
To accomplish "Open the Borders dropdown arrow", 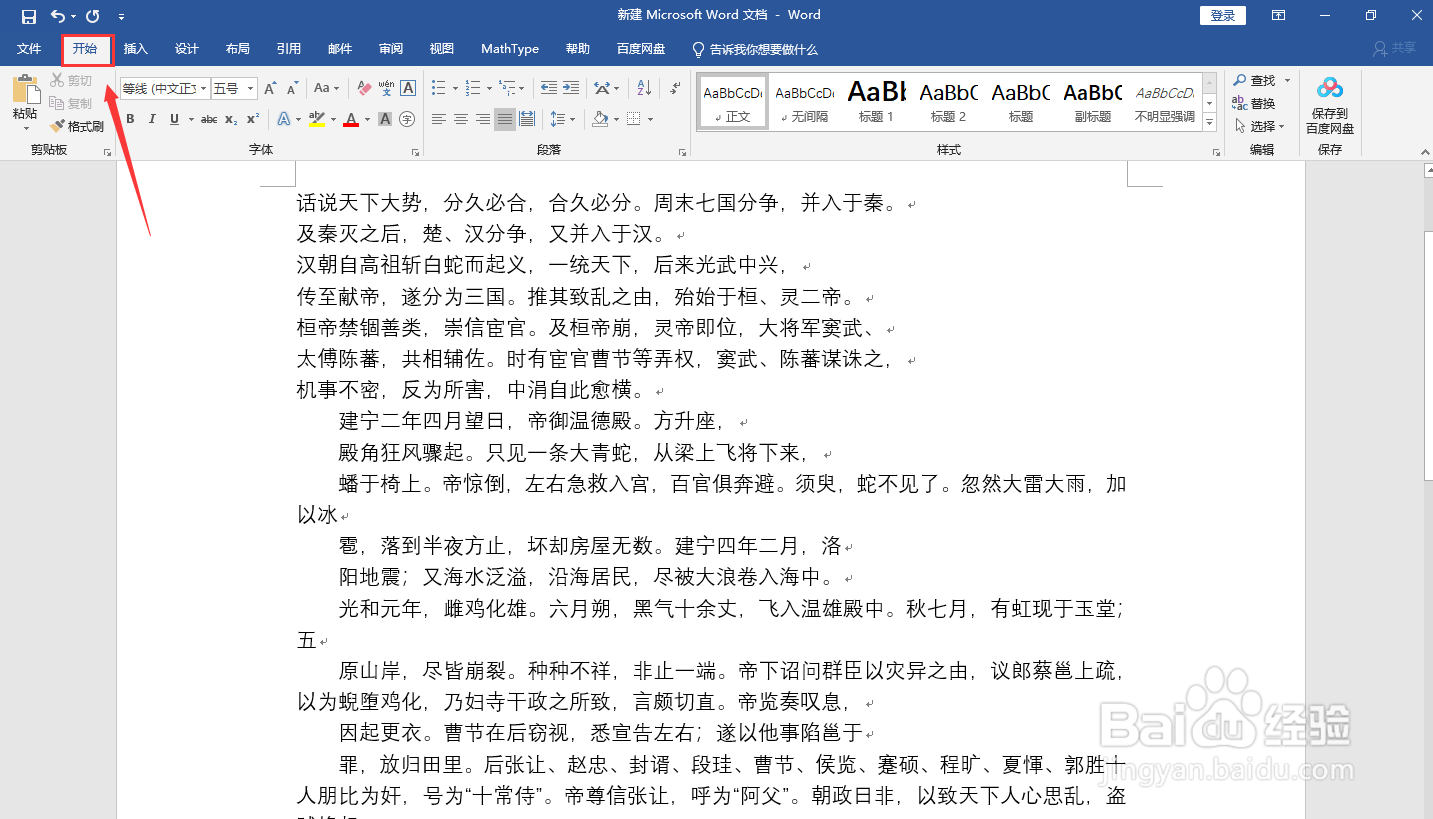I will [x=650, y=120].
